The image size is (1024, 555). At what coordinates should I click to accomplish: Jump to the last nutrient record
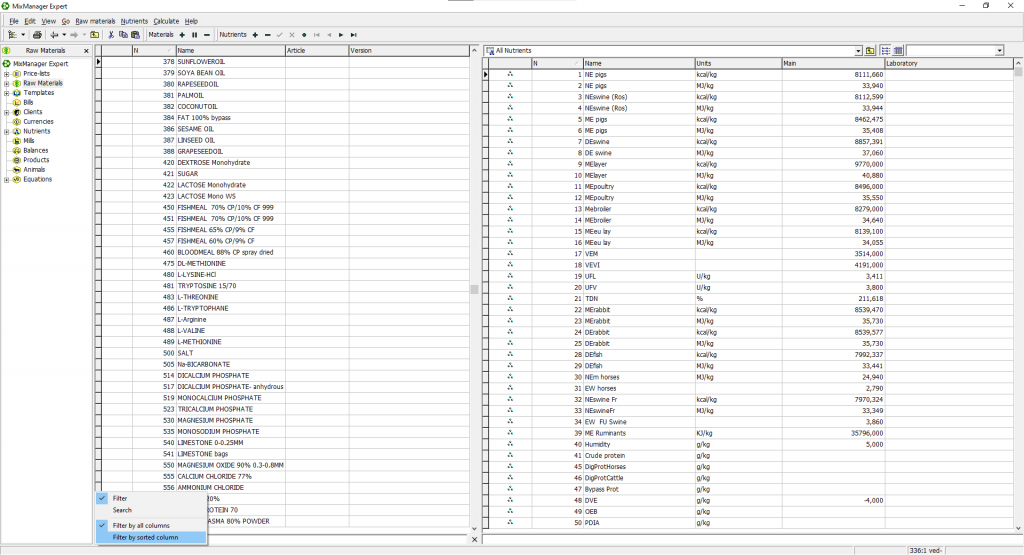353,35
